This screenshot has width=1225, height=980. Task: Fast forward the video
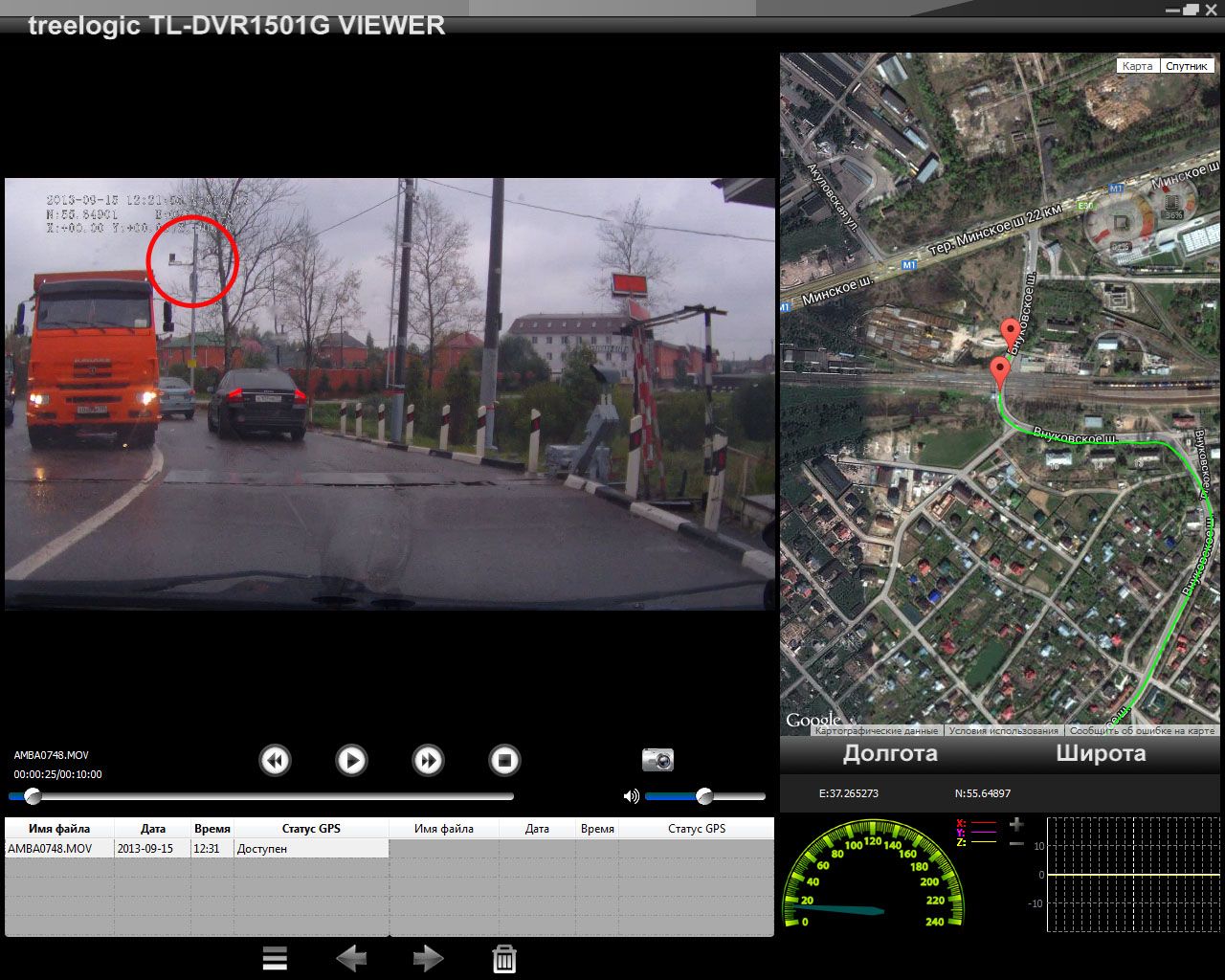(428, 761)
